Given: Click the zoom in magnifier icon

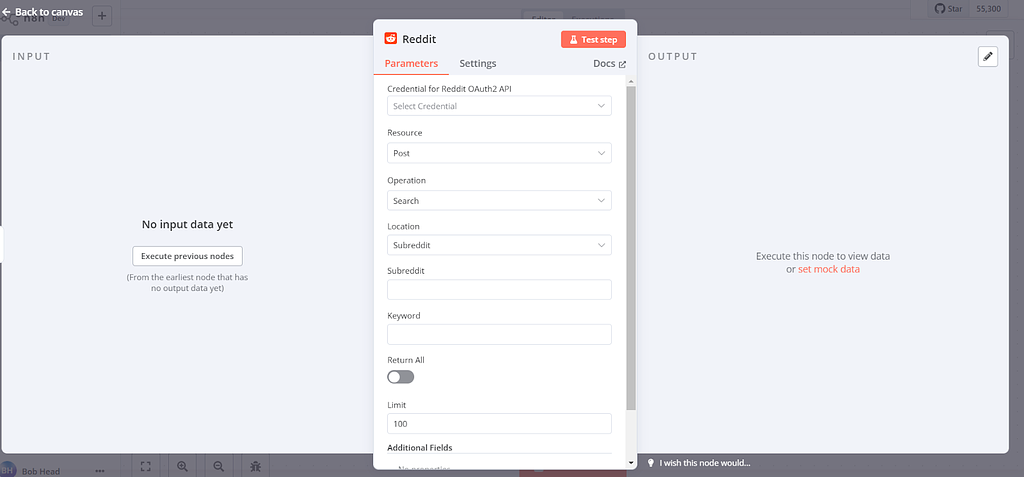Looking at the screenshot, I should pos(183,466).
